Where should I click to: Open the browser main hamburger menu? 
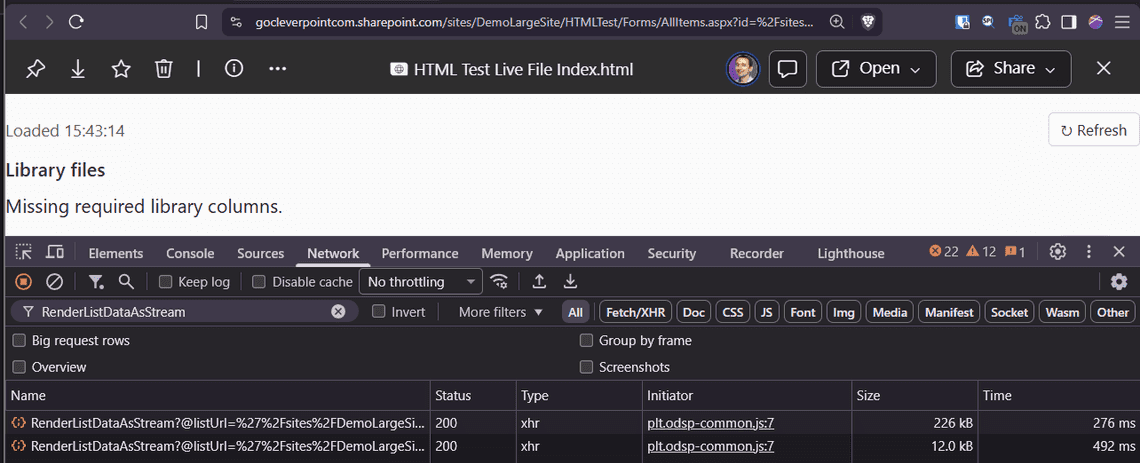[x=1122, y=23]
